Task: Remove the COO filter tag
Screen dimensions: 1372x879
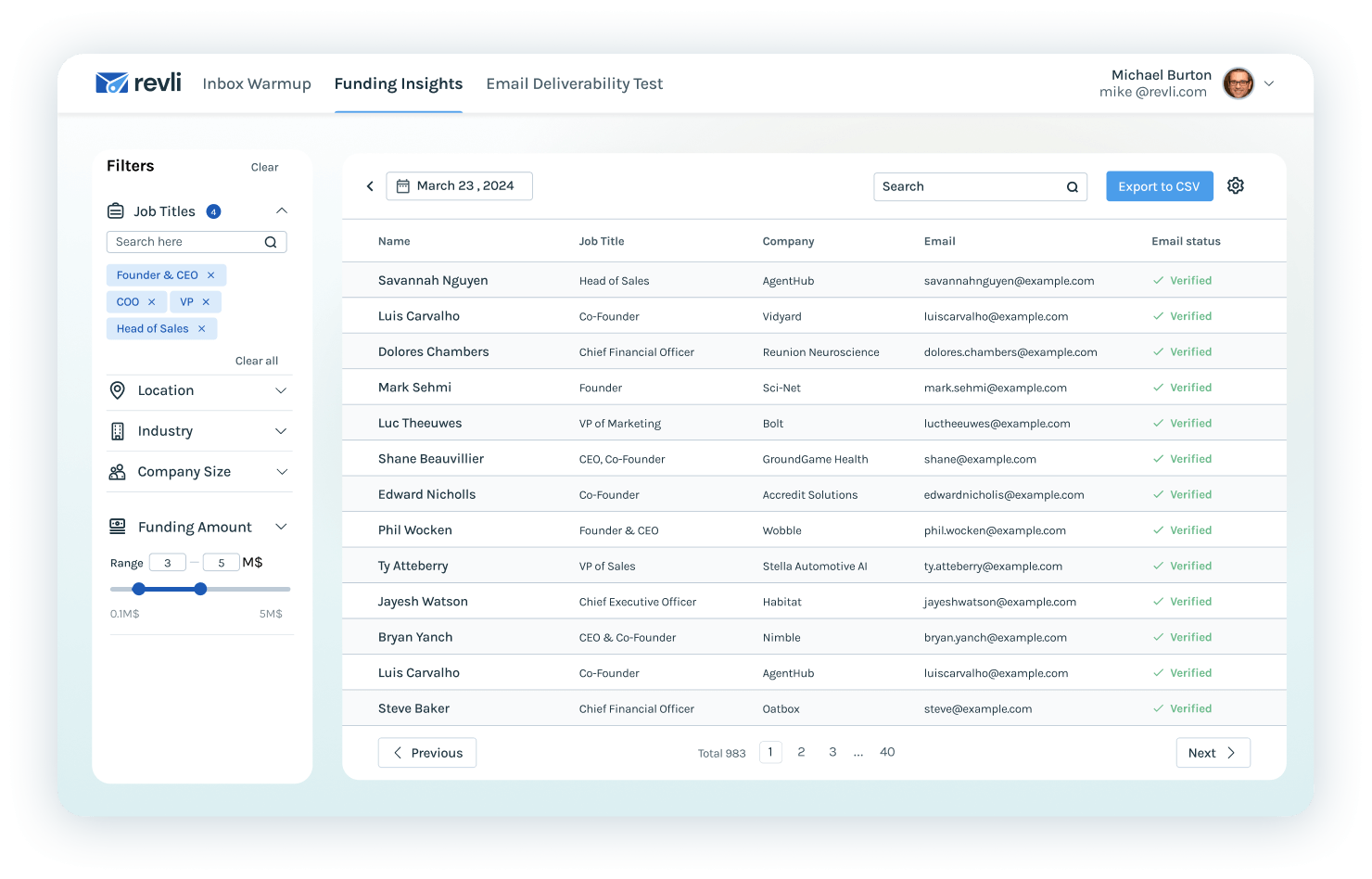Action: (x=152, y=302)
